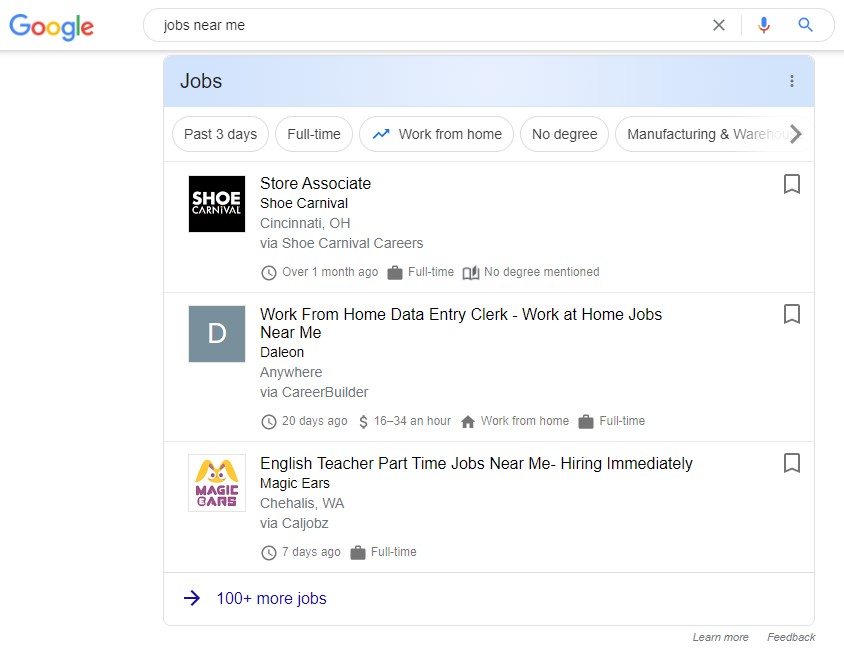The height and width of the screenshot is (661, 844).
Task: Open English Teacher Part Time Jobs listing
Action: coord(476,463)
